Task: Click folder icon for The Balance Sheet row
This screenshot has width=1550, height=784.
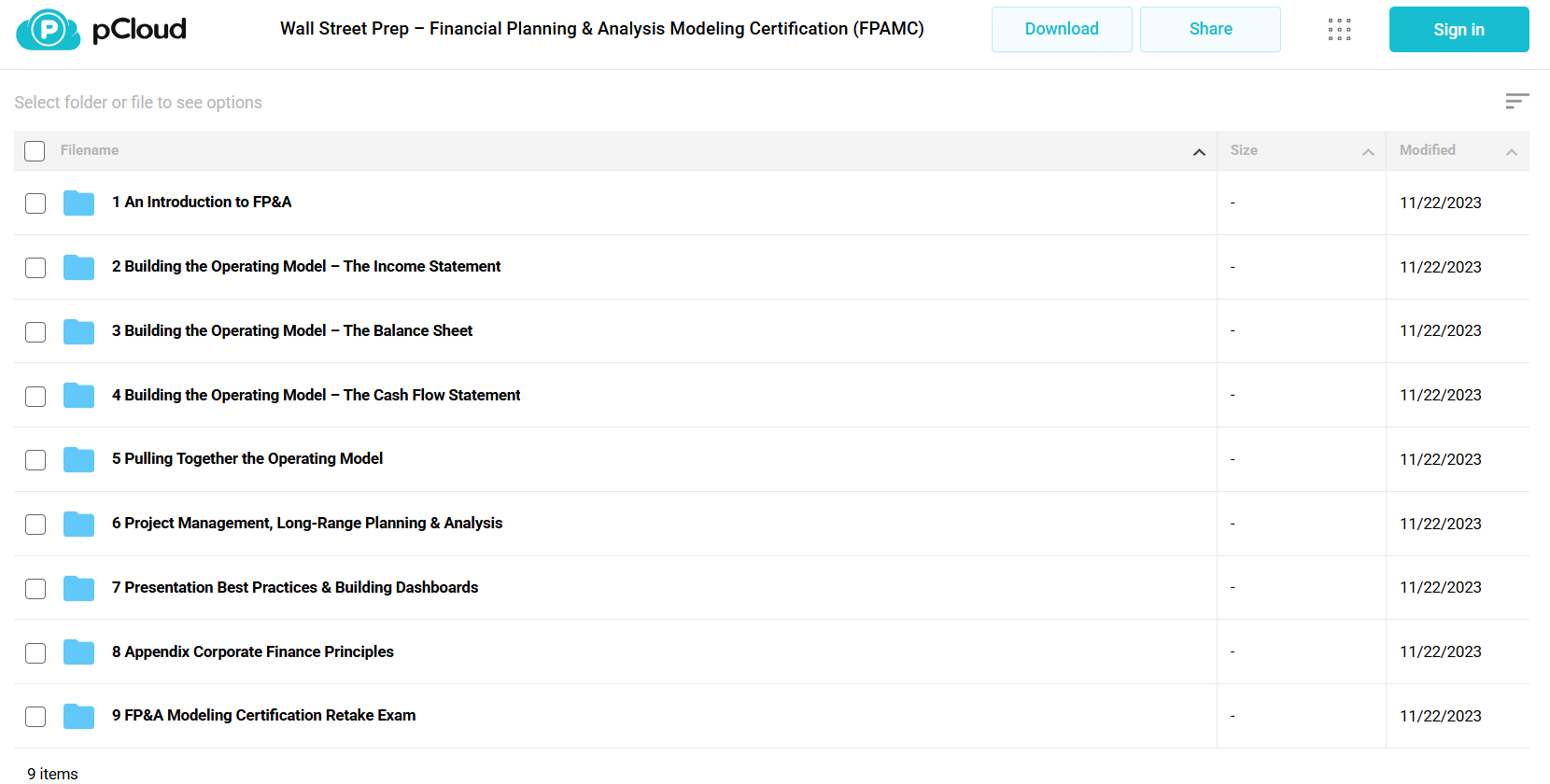Action: [78, 331]
